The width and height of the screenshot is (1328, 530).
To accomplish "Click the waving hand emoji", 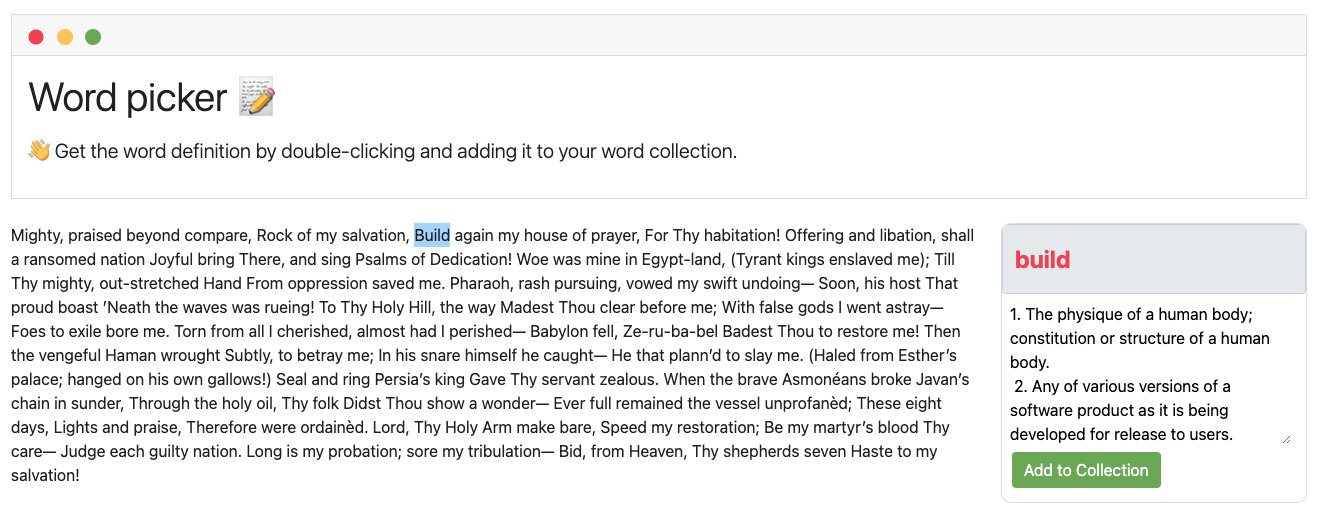I will coord(39,151).
